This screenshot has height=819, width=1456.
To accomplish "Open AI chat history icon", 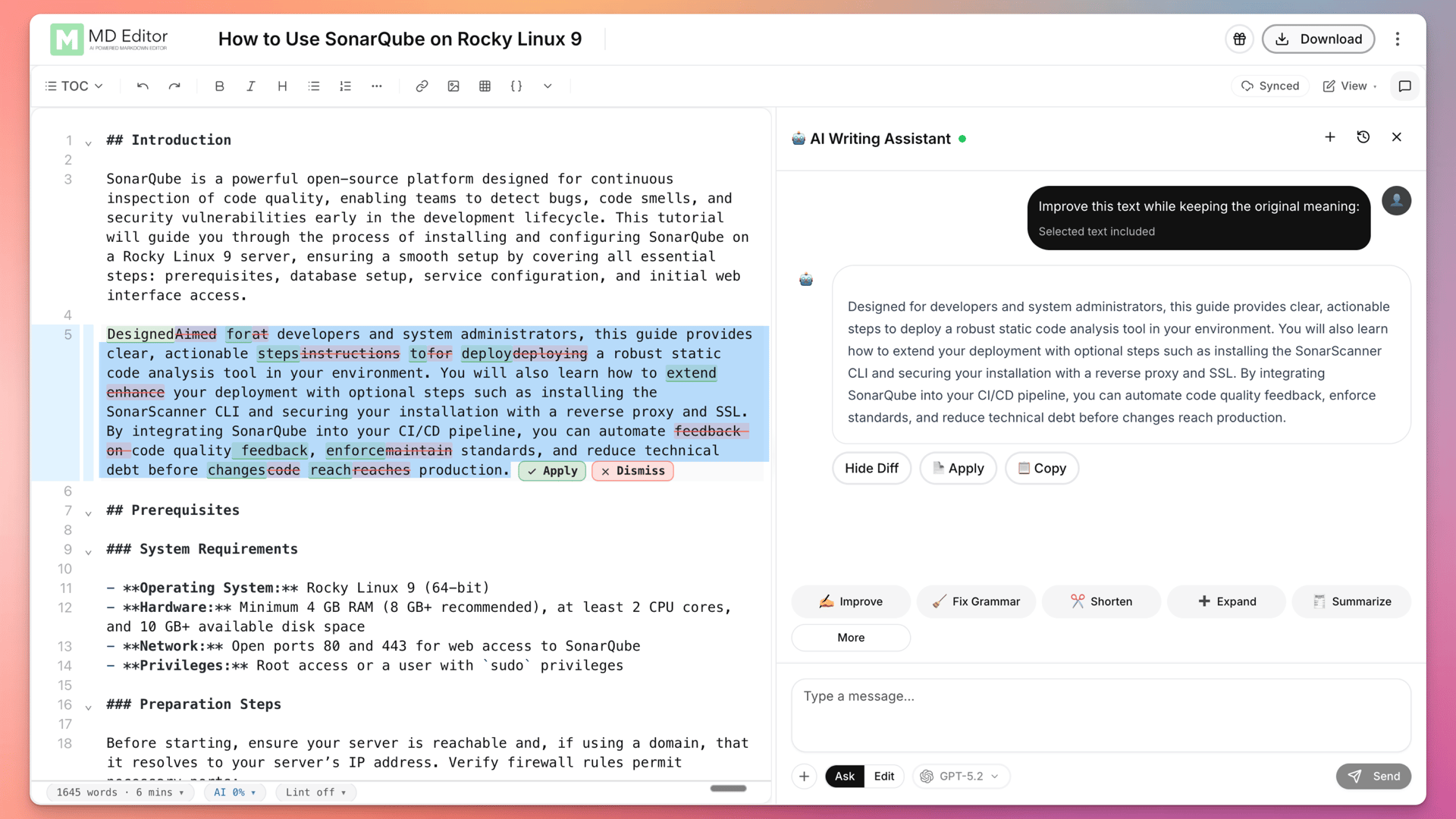I will [1363, 137].
